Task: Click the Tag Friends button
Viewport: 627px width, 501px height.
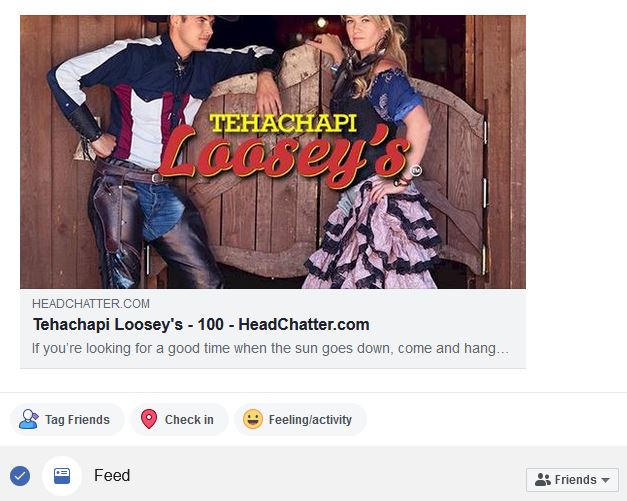Action: [67, 419]
